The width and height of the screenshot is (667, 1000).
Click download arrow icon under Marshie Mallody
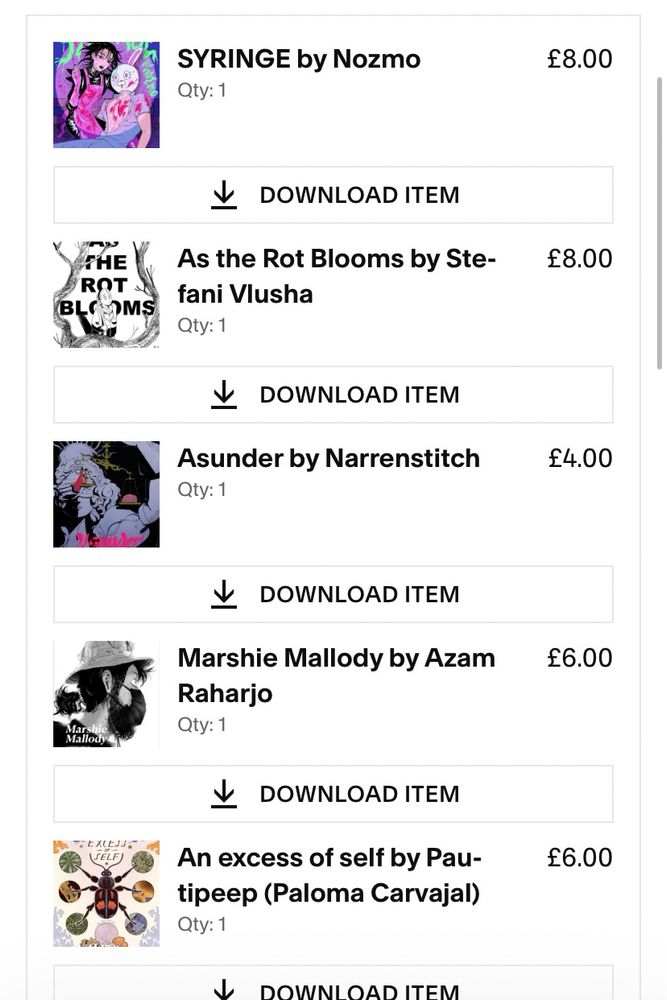(224, 793)
